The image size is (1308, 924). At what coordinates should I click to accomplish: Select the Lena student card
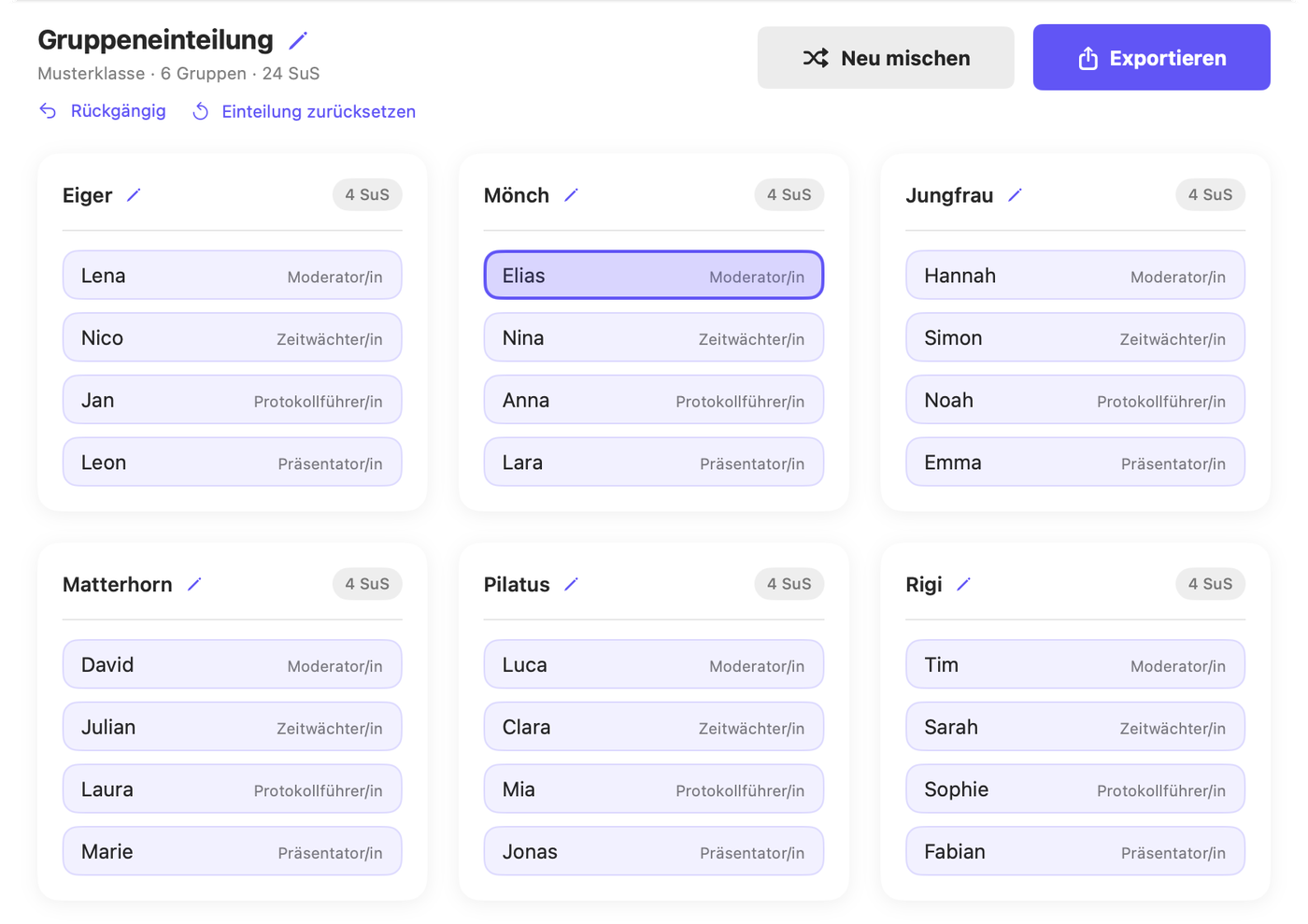(x=233, y=276)
